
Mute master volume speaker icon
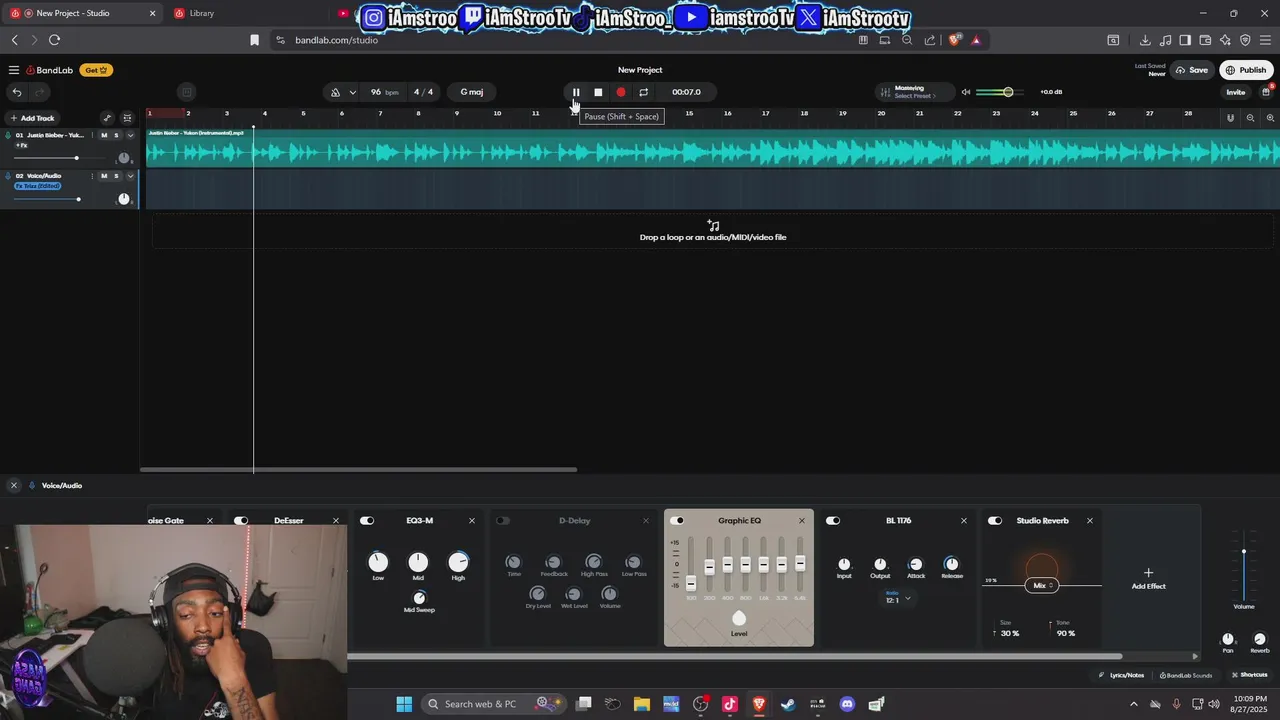click(x=966, y=92)
